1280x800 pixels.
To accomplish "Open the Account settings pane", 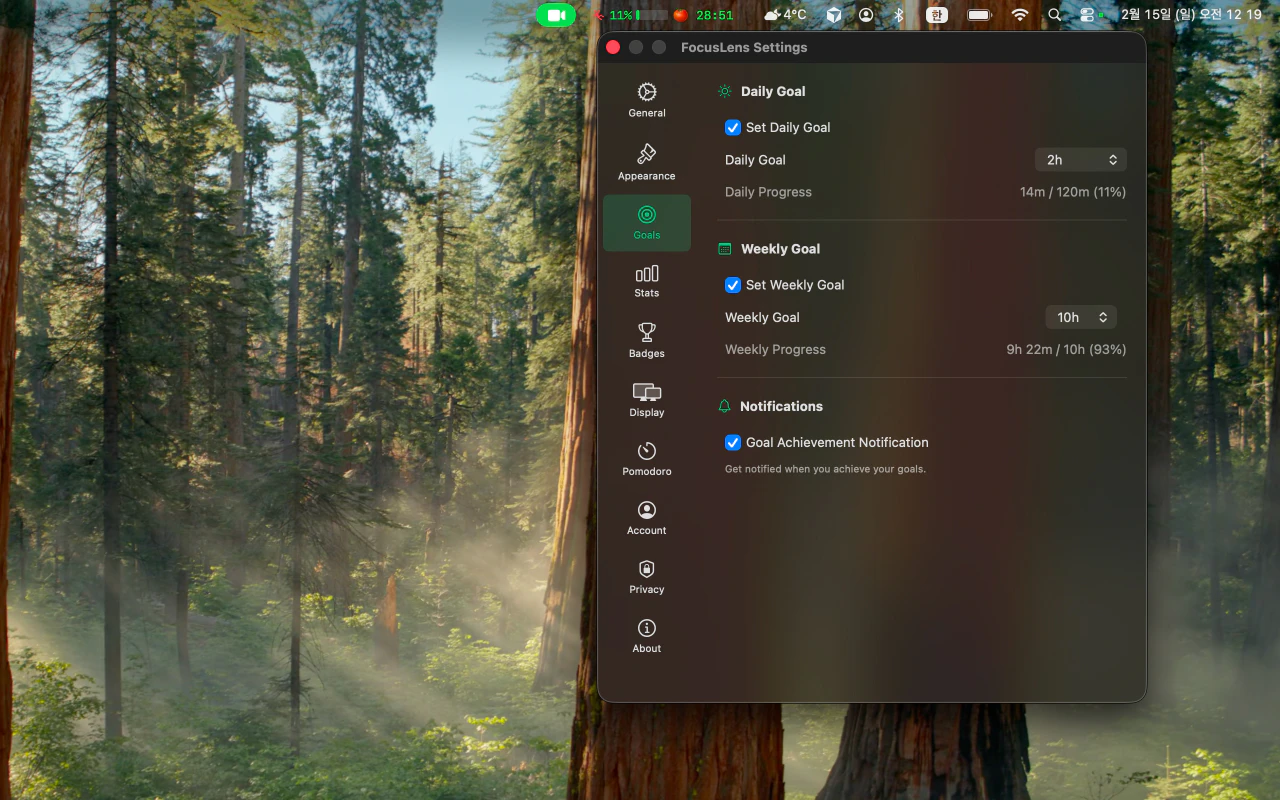I will 647,517.
